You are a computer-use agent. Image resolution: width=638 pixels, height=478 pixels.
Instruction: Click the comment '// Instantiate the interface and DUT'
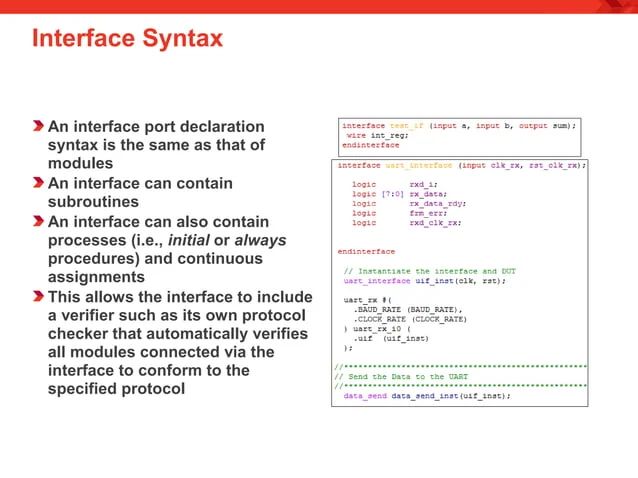pyautogui.click(x=430, y=271)
